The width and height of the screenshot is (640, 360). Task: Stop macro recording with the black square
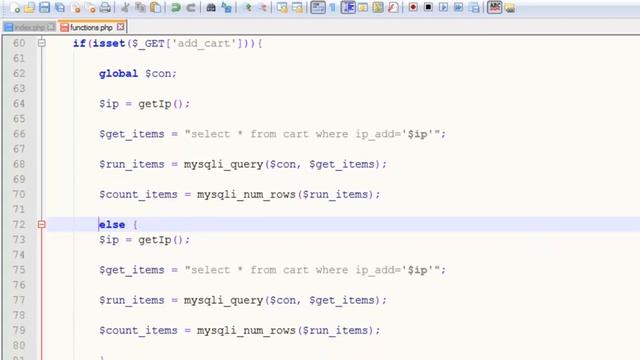(x=428, y=7)
